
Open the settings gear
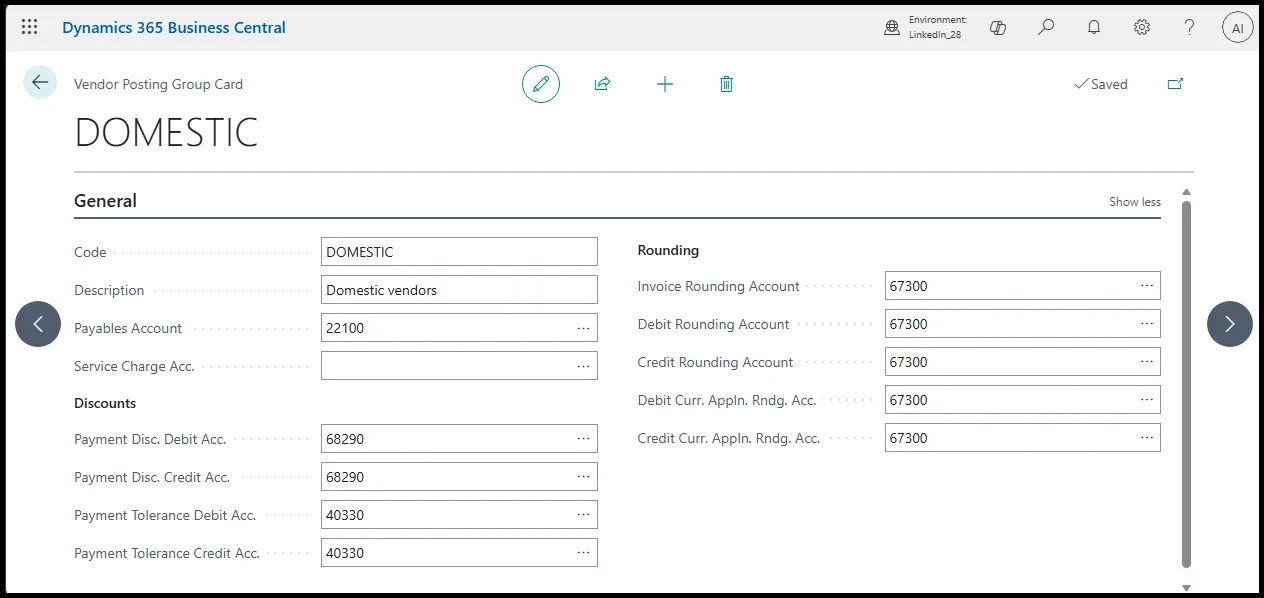click(1142, 28)
